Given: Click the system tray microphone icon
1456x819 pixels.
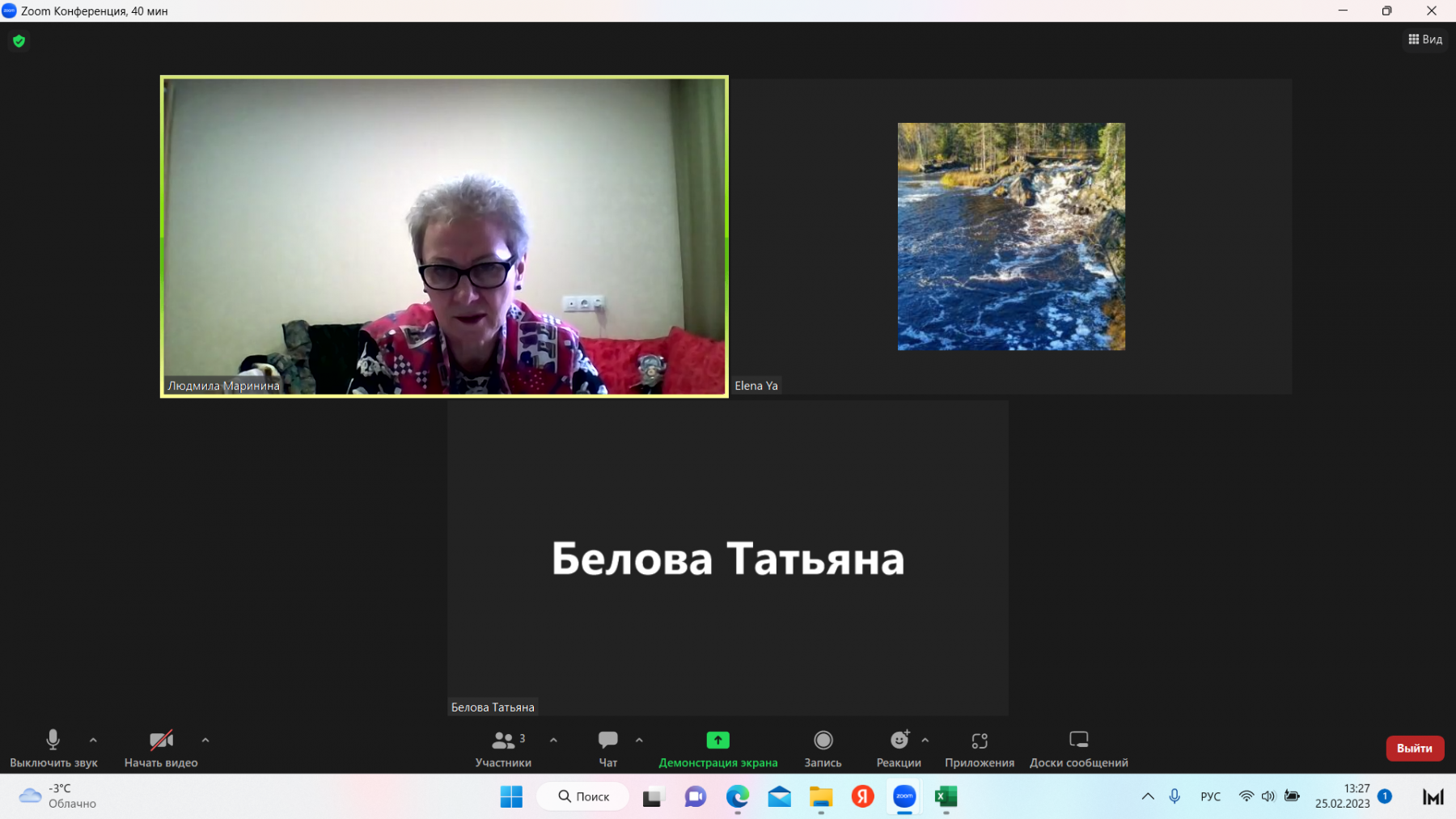Looking at the screenshot, I should pyautogui.click(x=1175, y=796).
